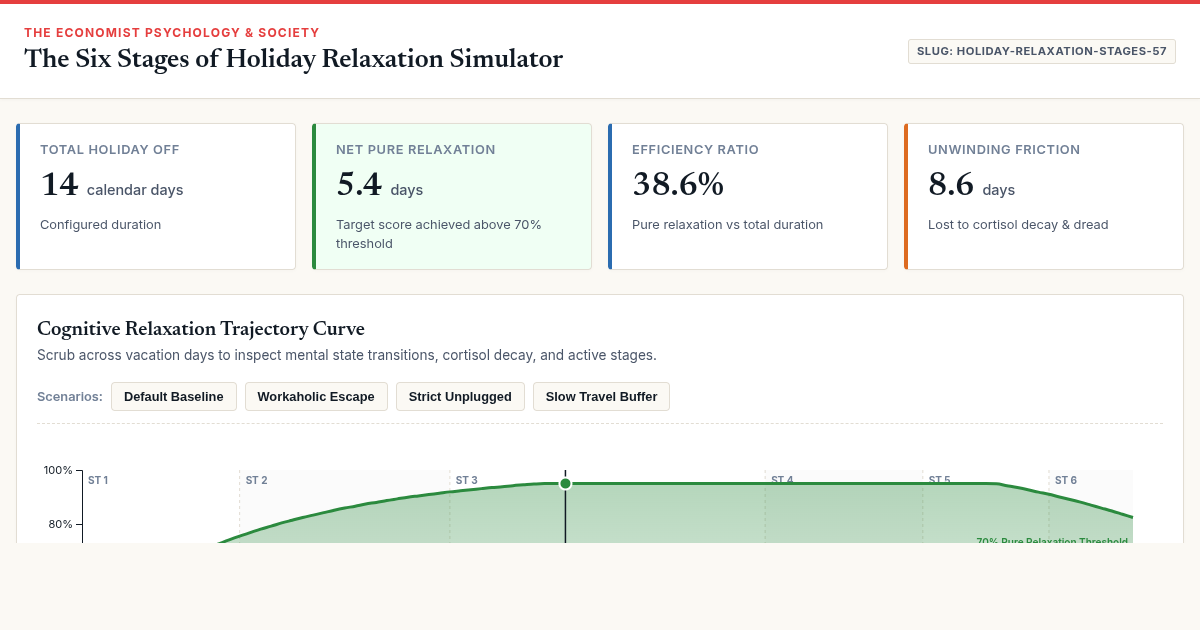Click the ST 2 stage label

(x=256, y=480)
